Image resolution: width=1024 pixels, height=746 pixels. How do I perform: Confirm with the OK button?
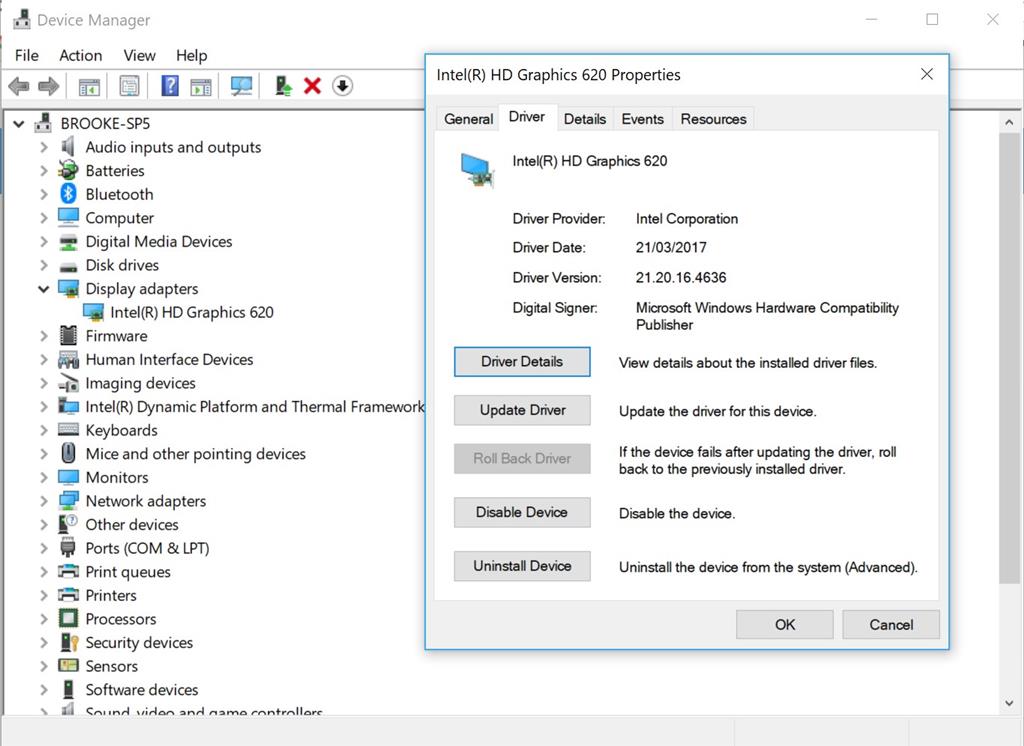pyautogui.click(x=784, y=624)
